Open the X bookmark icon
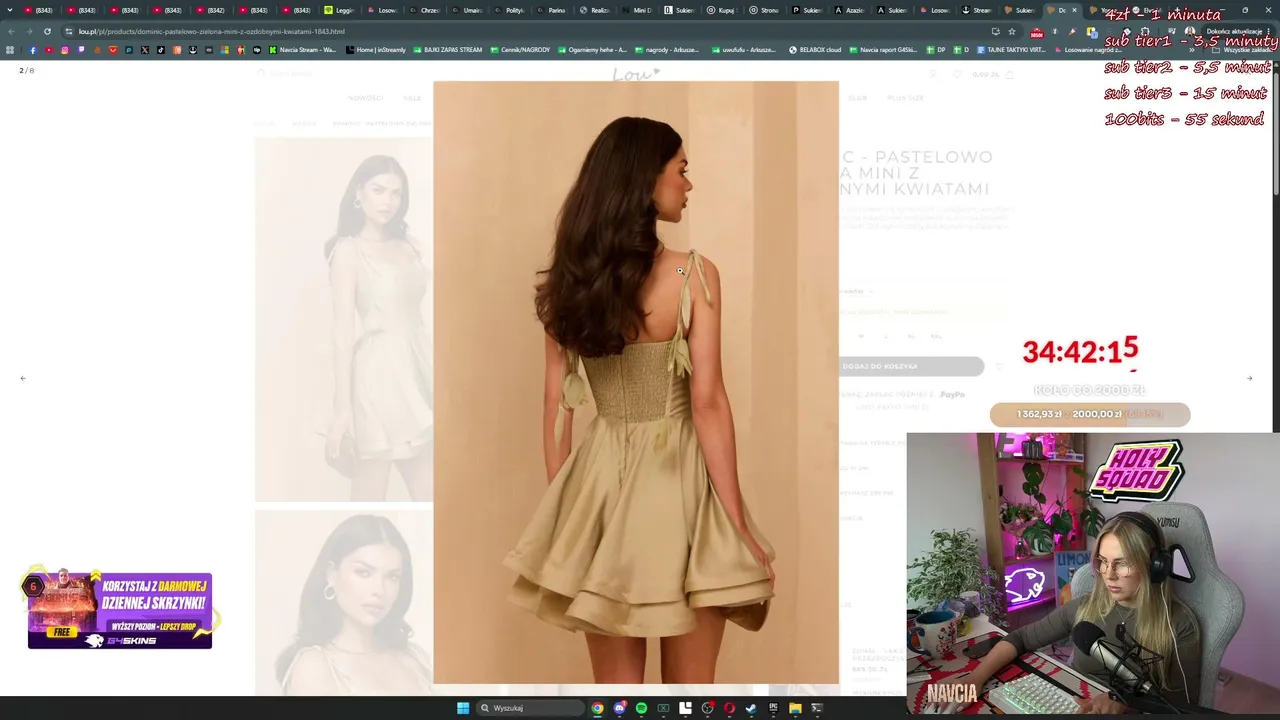This screenshot has width=1280, height=720. (x=145, y=50)
